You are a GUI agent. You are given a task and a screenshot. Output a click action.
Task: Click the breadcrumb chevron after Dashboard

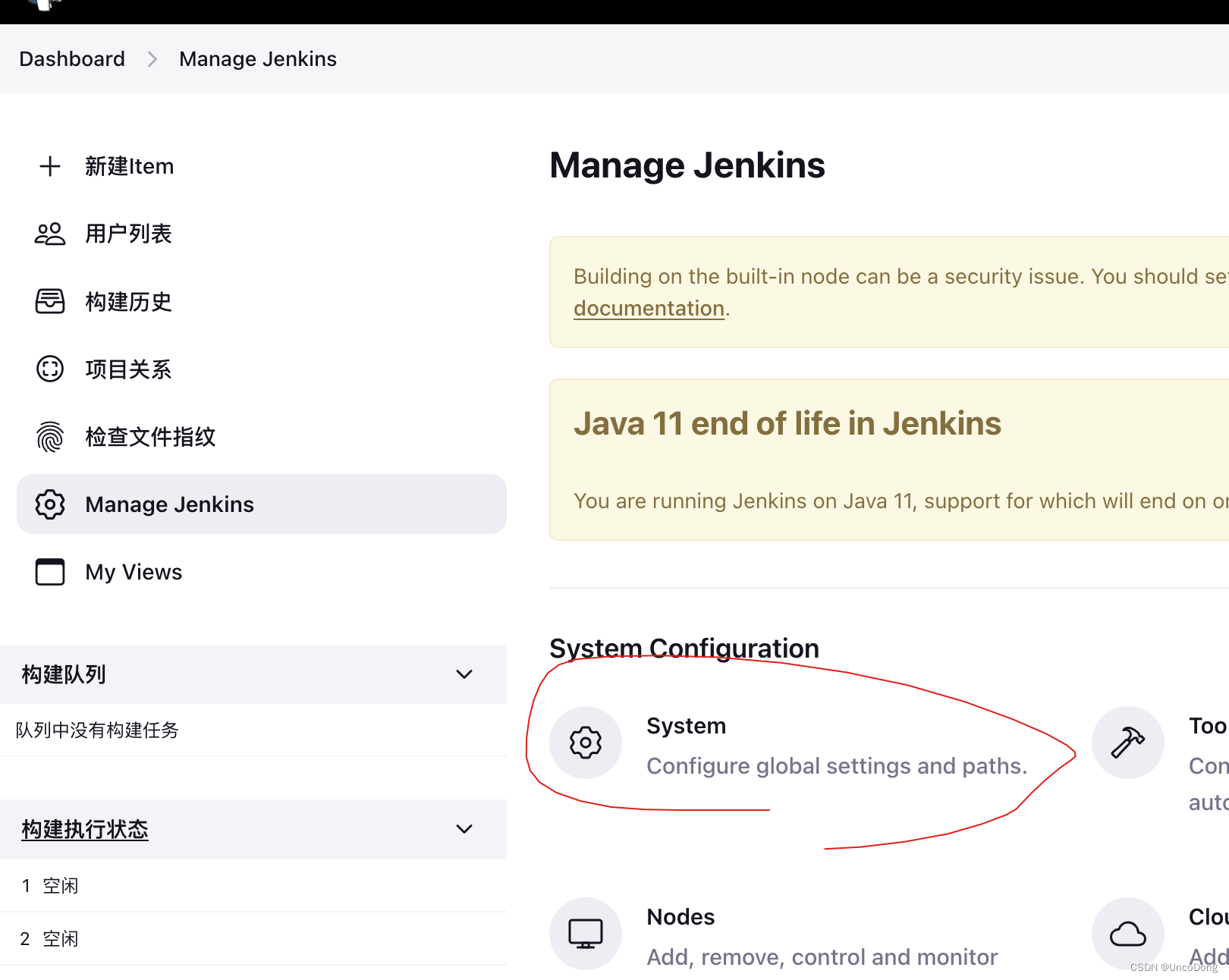coord(152,59)
